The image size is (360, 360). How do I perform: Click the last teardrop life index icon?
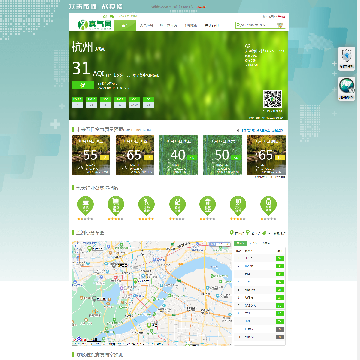[x=268, y=206]
